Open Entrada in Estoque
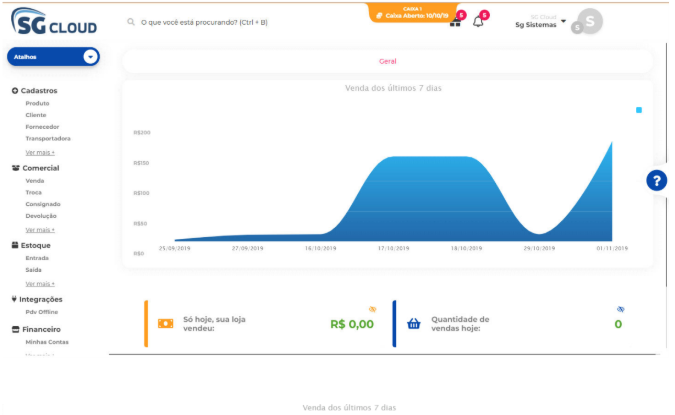The image size is (675, 415). [37, 258]
